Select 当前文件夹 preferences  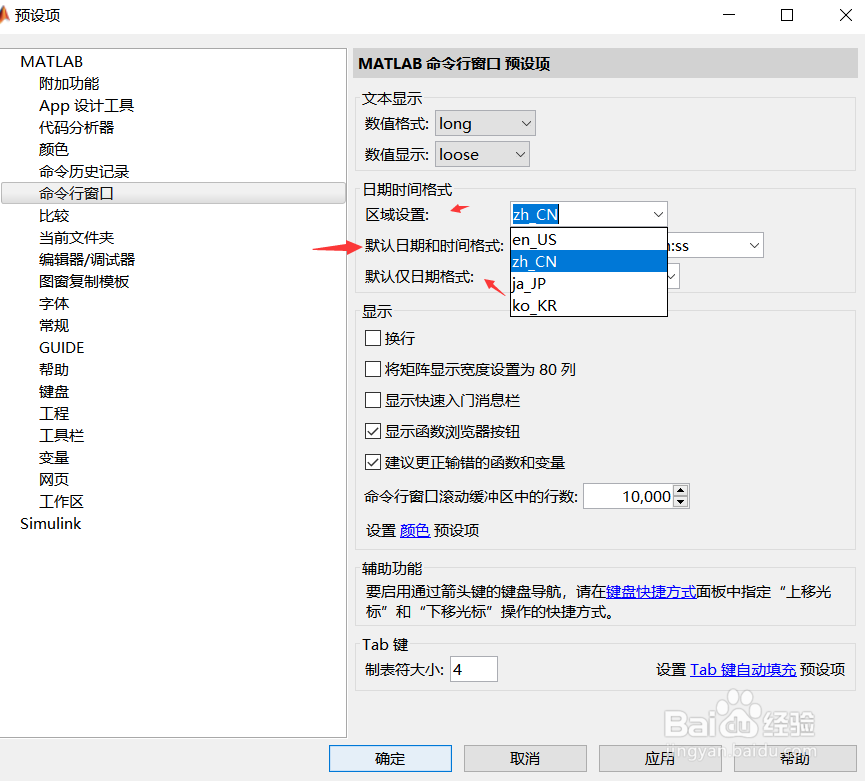76,238
